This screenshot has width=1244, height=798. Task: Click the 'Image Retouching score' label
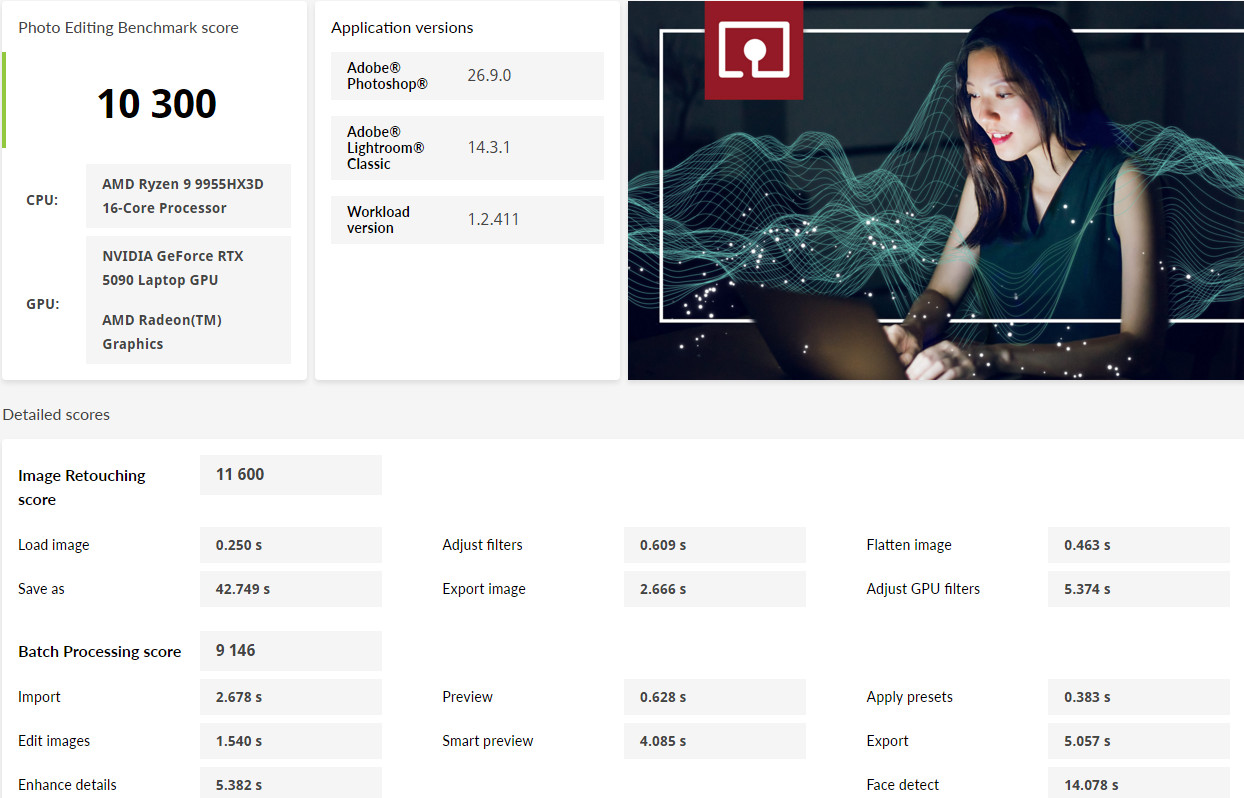pyautogui.click(x=82, y=487)
